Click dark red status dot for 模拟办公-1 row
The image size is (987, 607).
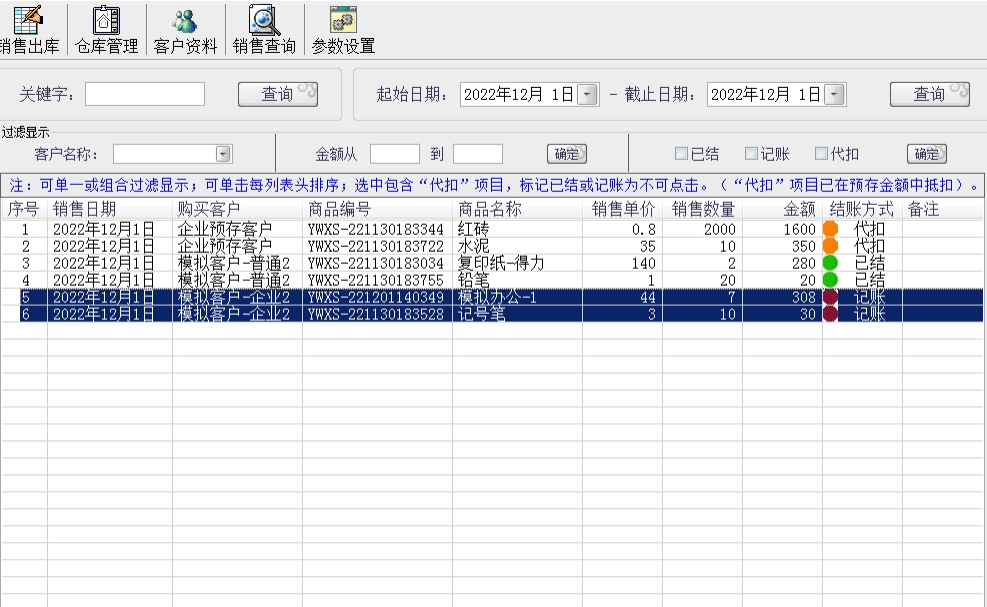coord(830,297)
